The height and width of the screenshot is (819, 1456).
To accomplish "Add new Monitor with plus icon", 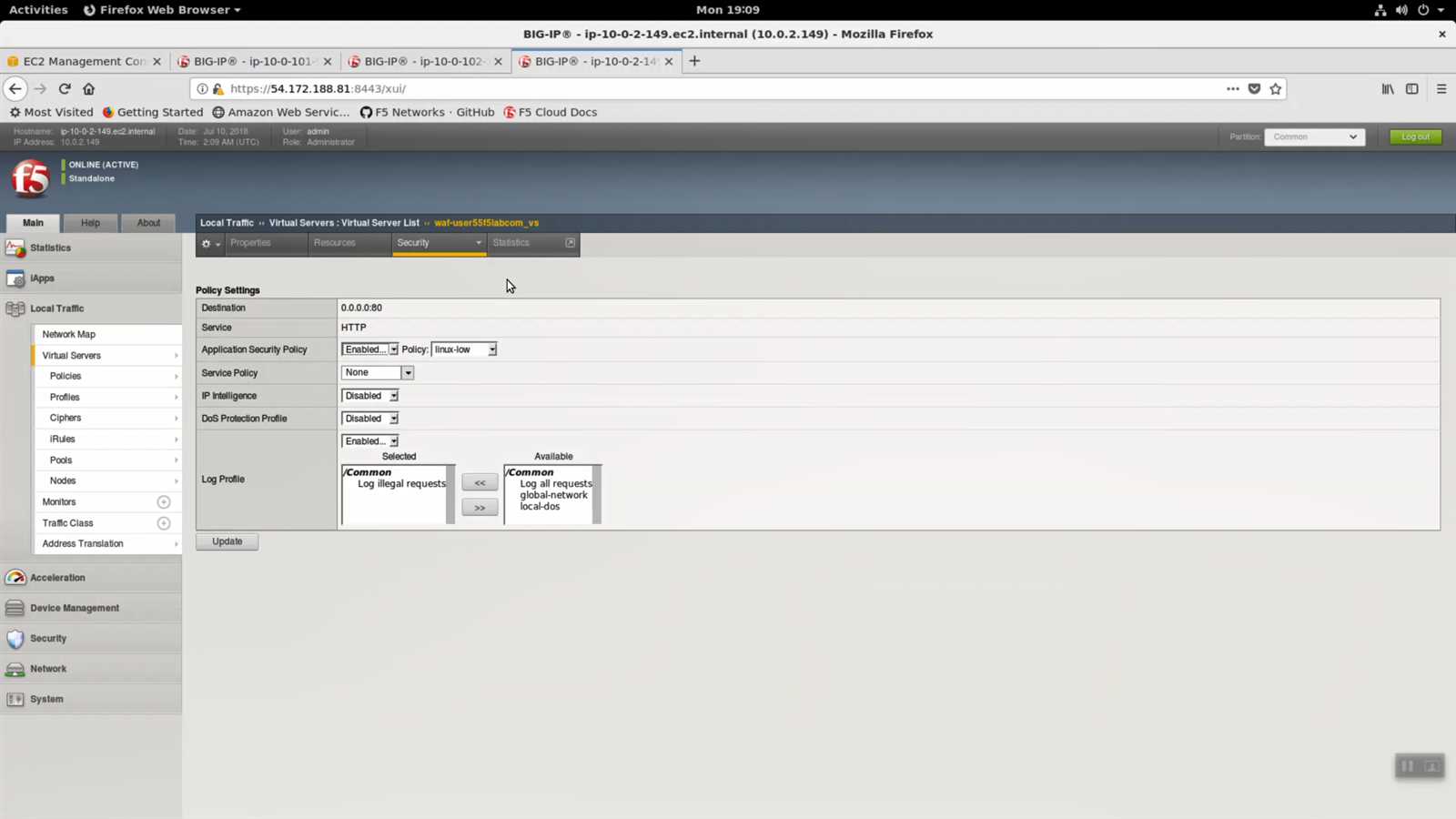I will pyautogui.click(x=164, y=502).
